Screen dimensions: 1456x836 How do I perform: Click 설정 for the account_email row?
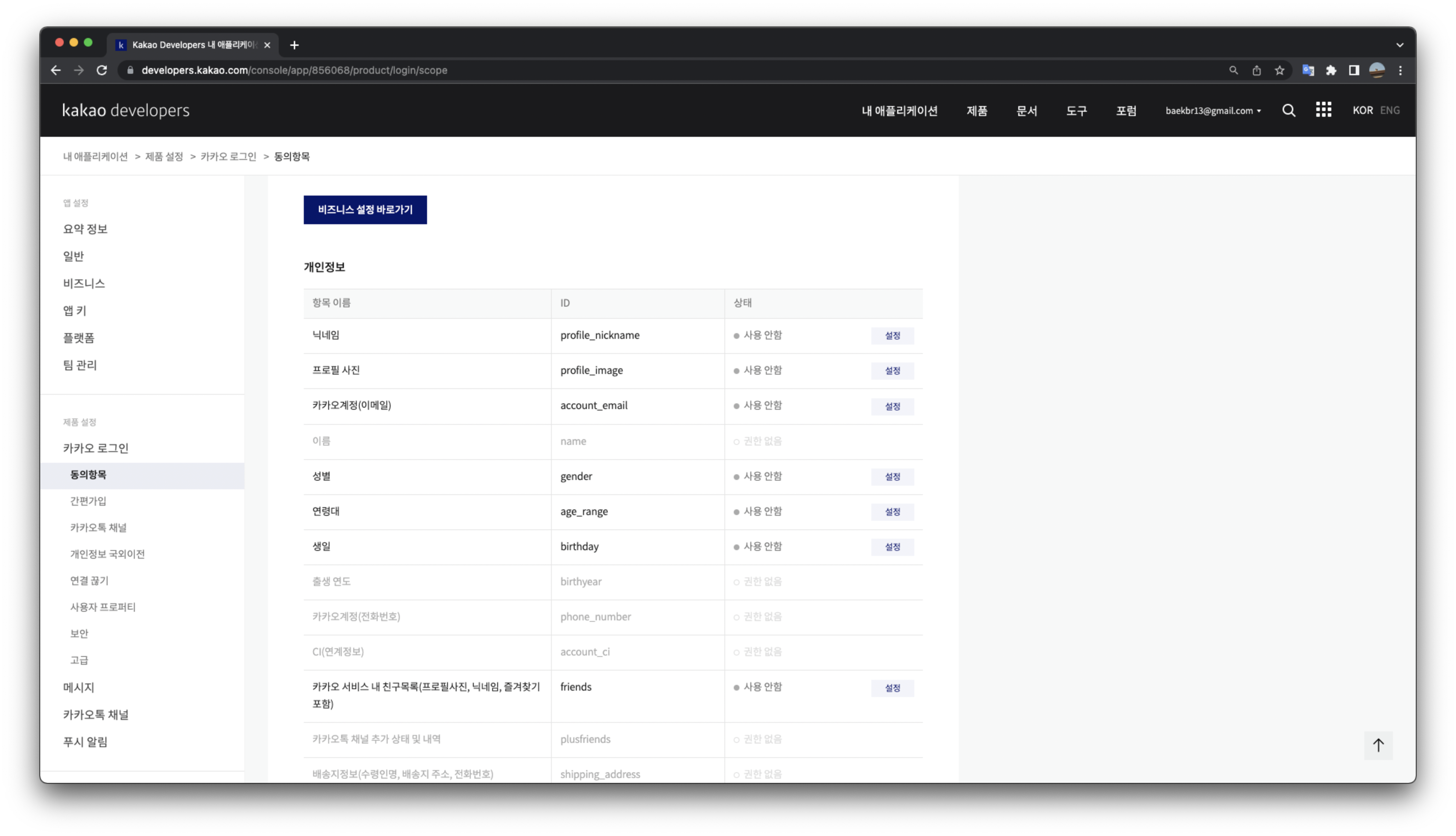(892, 406)
